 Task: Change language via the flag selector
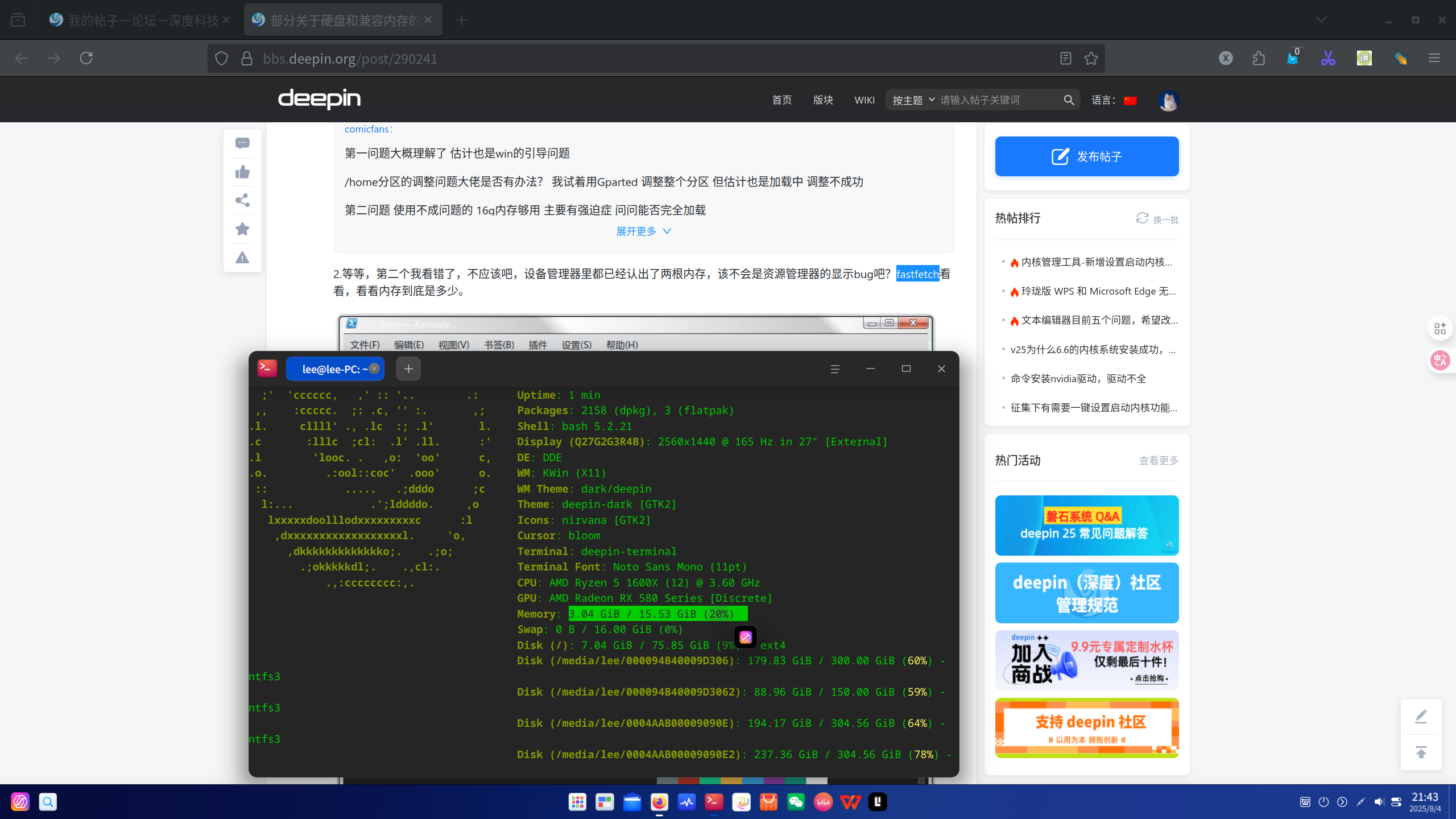pos(1130,101)
